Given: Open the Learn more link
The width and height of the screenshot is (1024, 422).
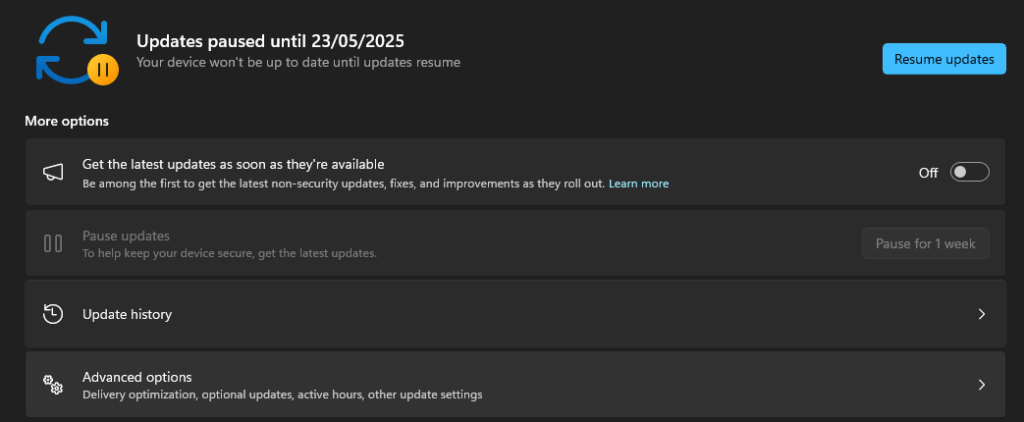Looking at the screenshot, I should click(x=639, y=184).
